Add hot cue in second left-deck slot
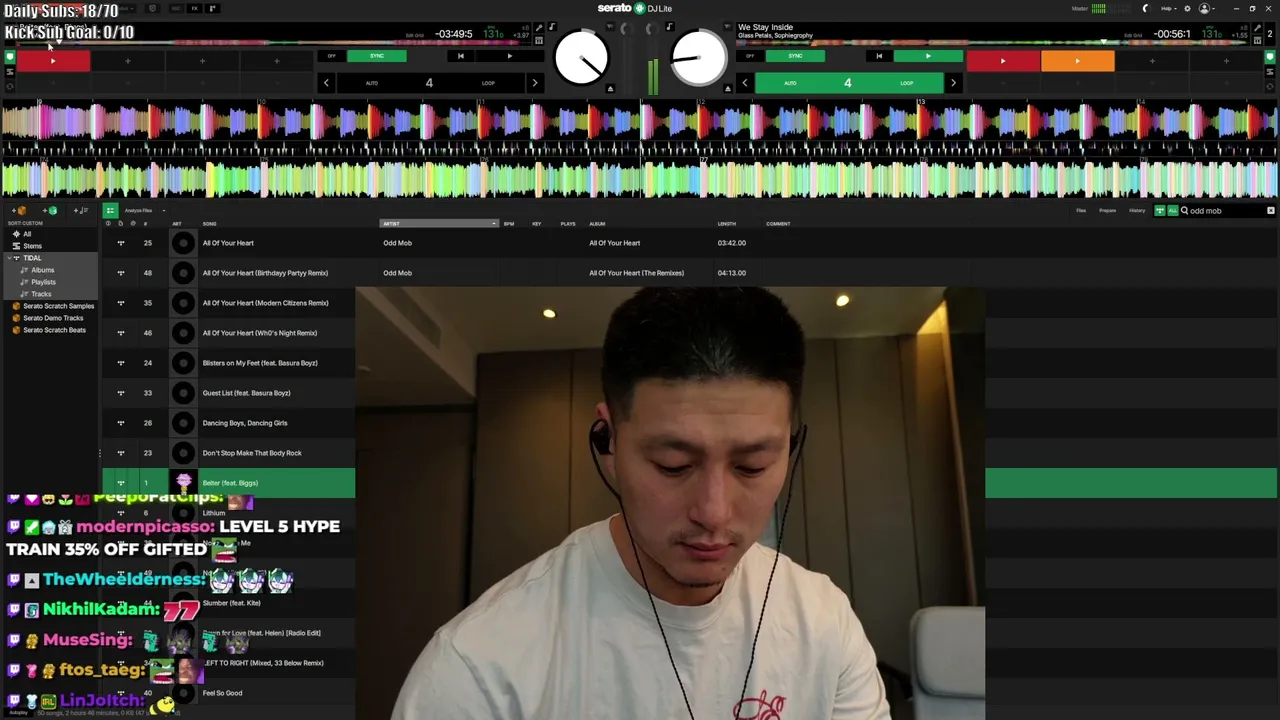1280x720 pixels. pos(127,62)
